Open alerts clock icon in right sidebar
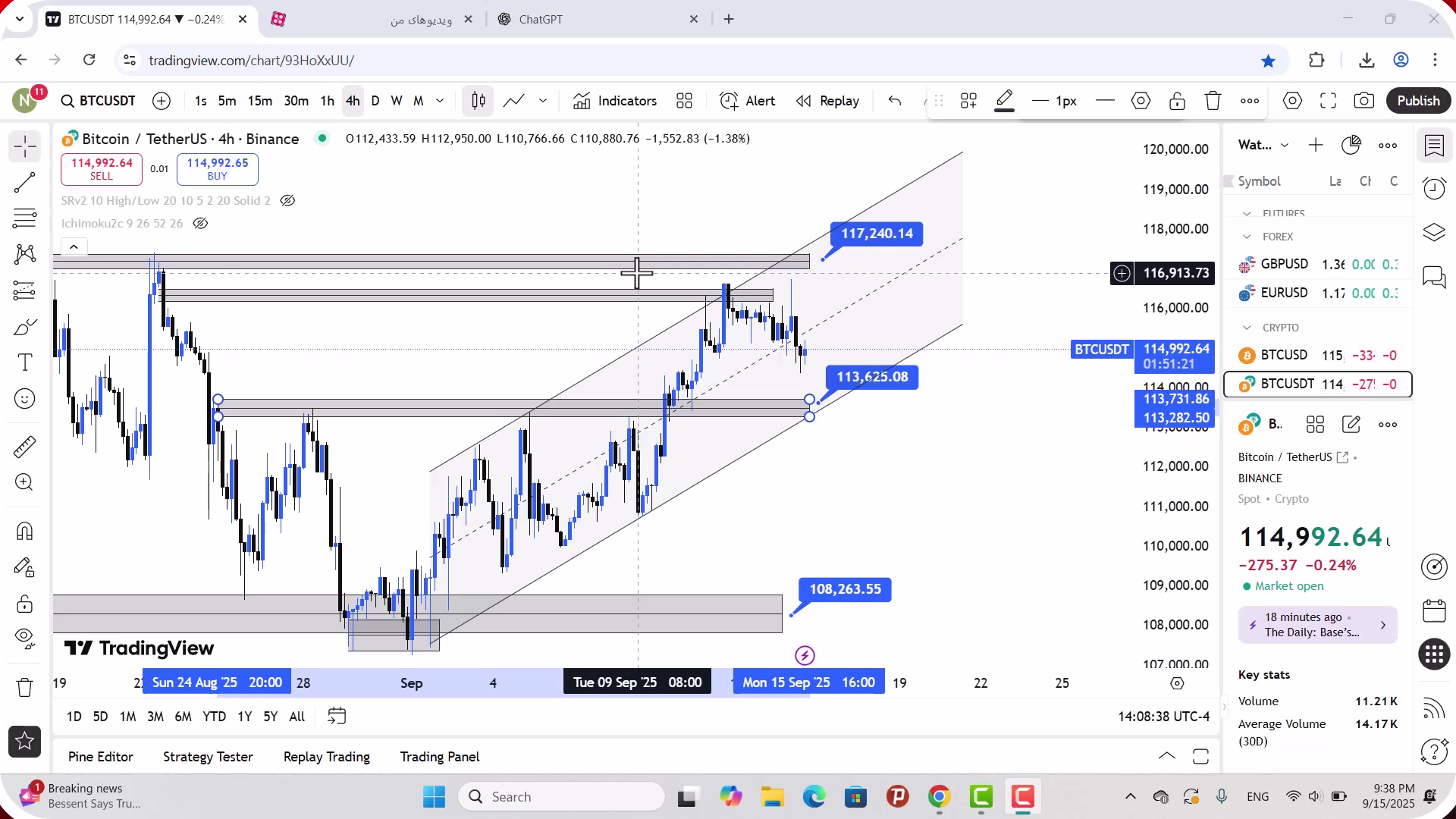Screen dimensions: 1456x819 (1434, 188)
